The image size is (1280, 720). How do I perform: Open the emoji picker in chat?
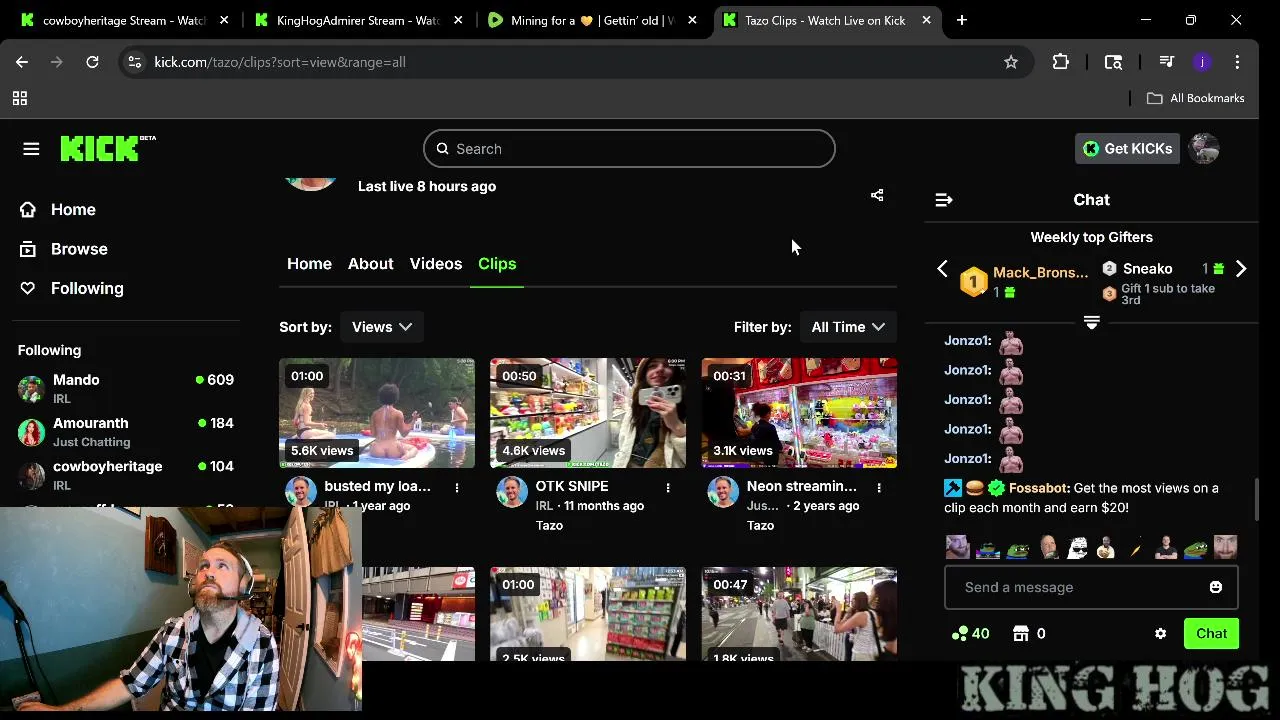(x=1215, y=587)
